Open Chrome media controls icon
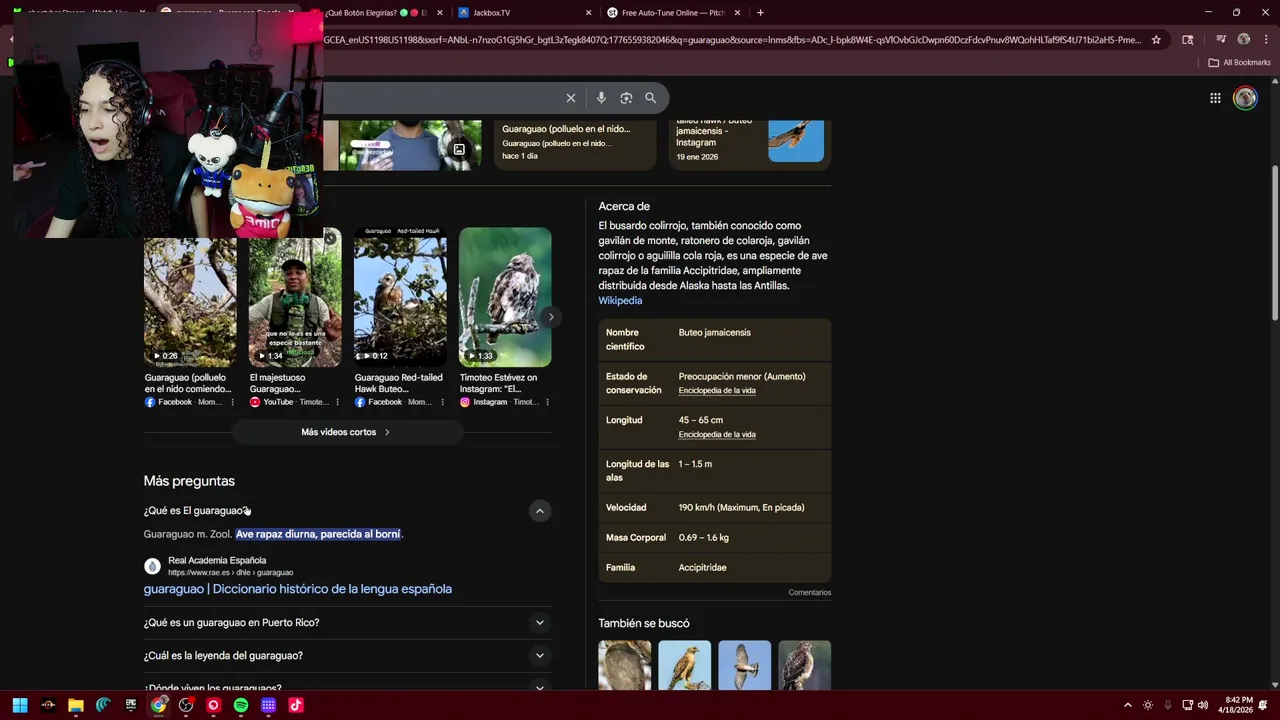This screenshot has height=720, width=1280. [1221, 40]
